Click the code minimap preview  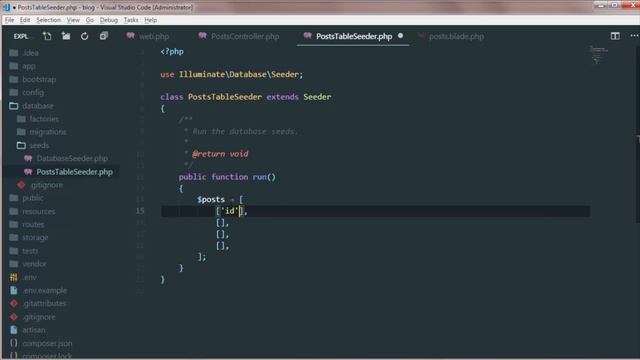598,55
